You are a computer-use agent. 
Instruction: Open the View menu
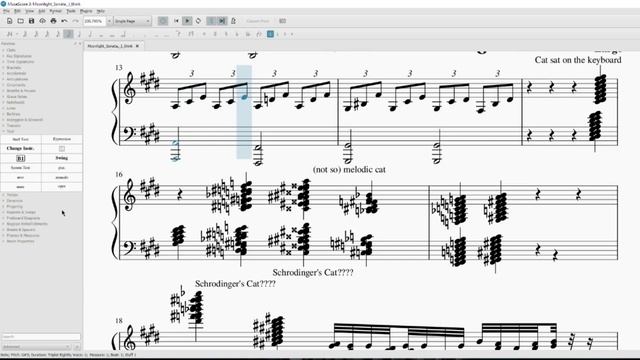click(x=29, y=11)
